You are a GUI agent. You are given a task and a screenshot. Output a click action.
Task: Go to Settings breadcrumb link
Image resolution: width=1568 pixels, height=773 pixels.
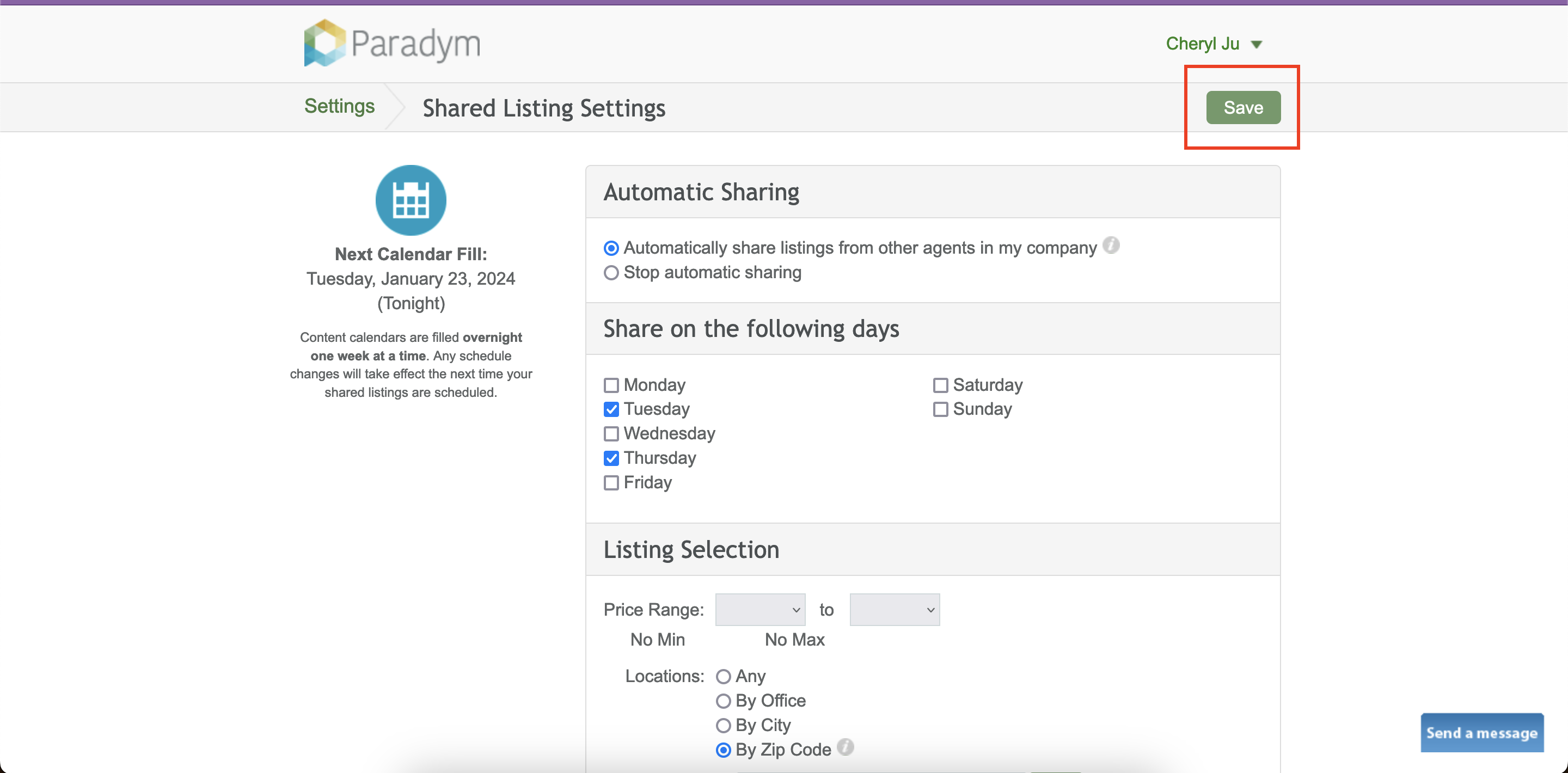click(x=339, y=107)
